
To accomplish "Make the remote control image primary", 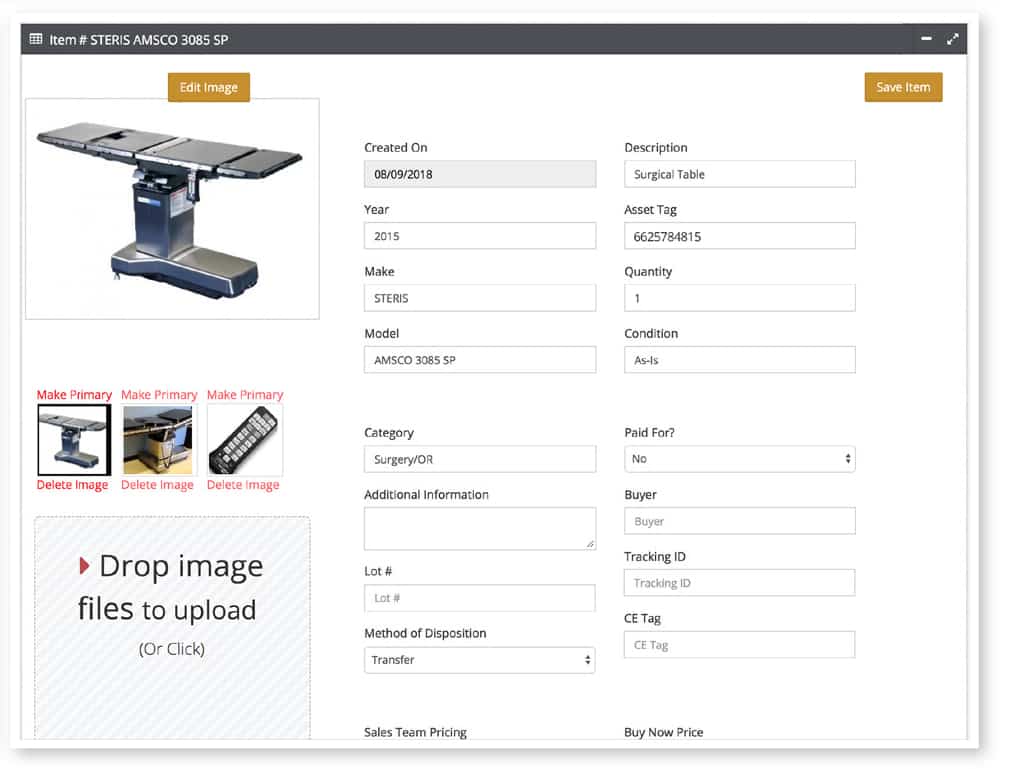I will [245, 394].
